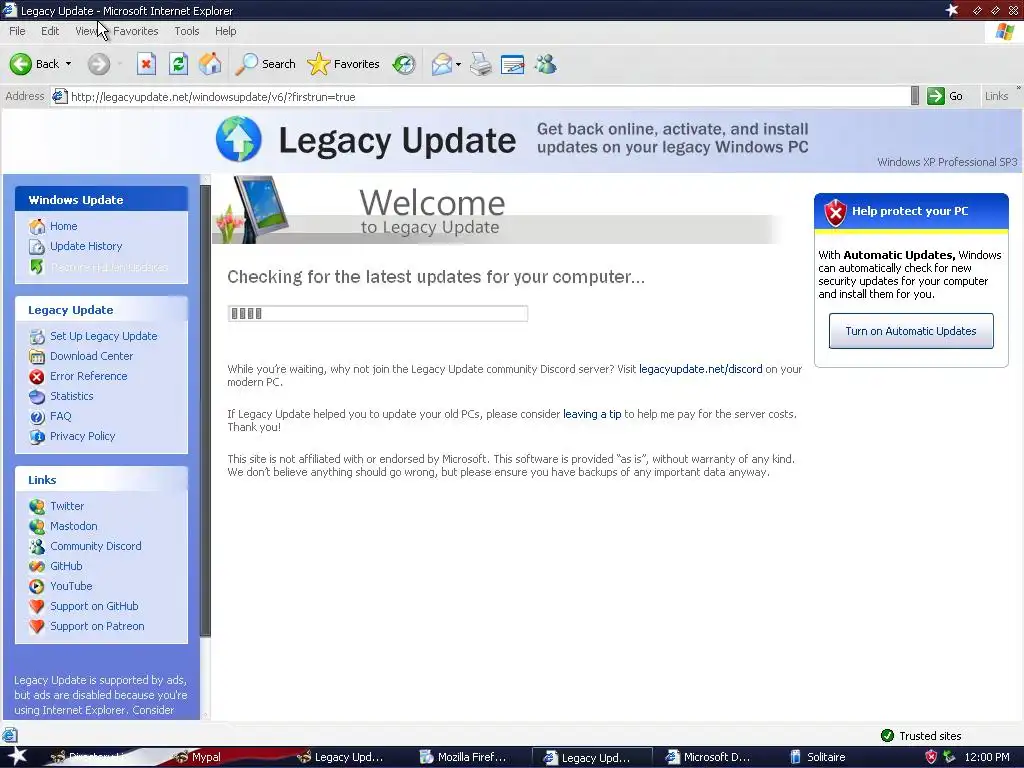Click the red shield security tray icon
This screenshot has width=1024, height=768.
[931, 758]
